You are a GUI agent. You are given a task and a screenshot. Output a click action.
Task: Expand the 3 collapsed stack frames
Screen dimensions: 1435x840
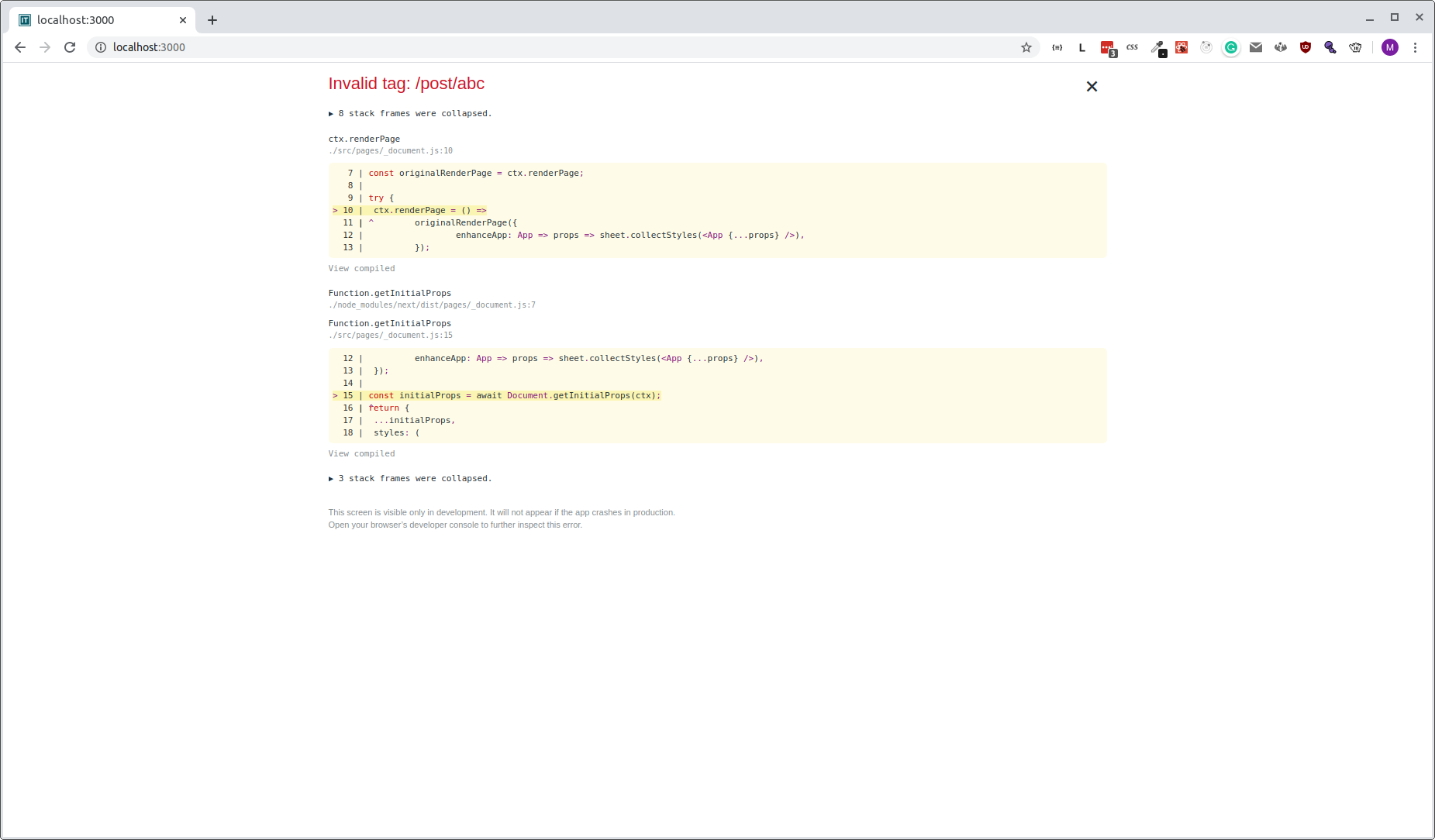(410, 479)
